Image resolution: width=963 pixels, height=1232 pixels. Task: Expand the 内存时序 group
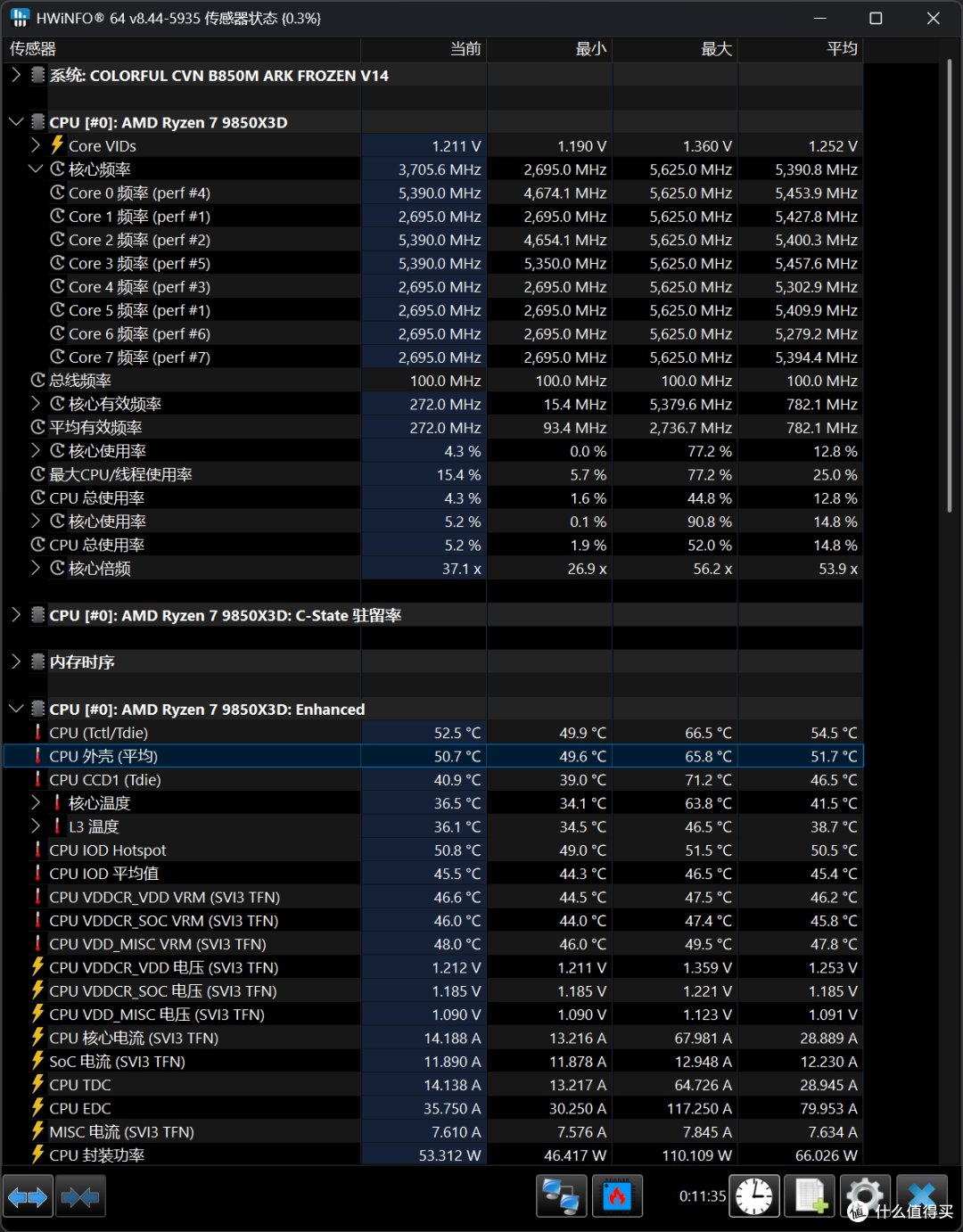(16, 661)
